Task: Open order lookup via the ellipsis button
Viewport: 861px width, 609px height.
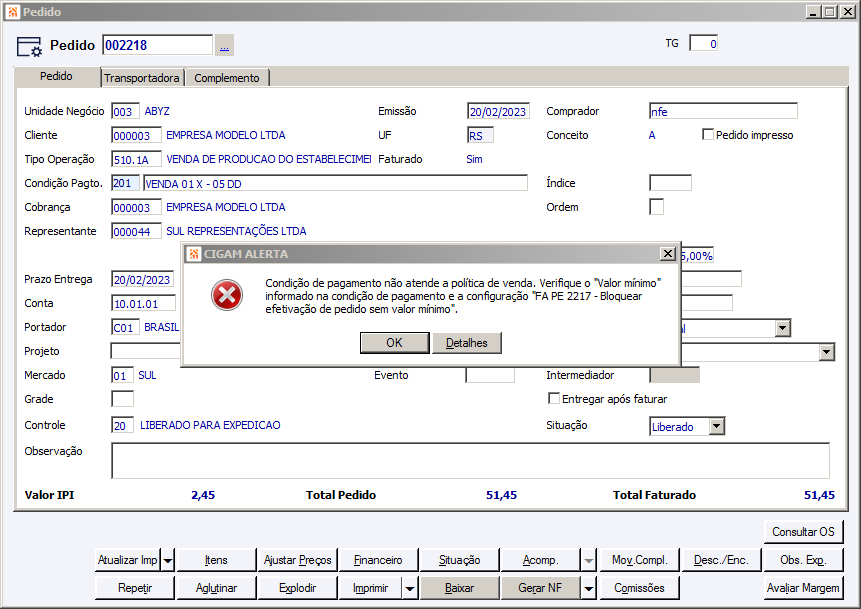Action: click(224, 45)
